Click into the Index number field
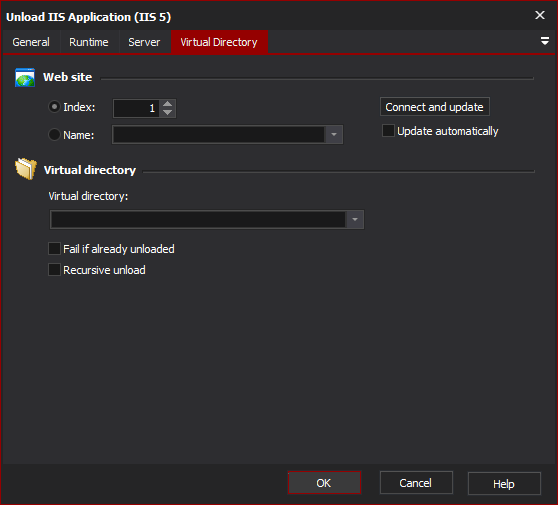This screenshot has height=505, width=558. coord(136,108)
